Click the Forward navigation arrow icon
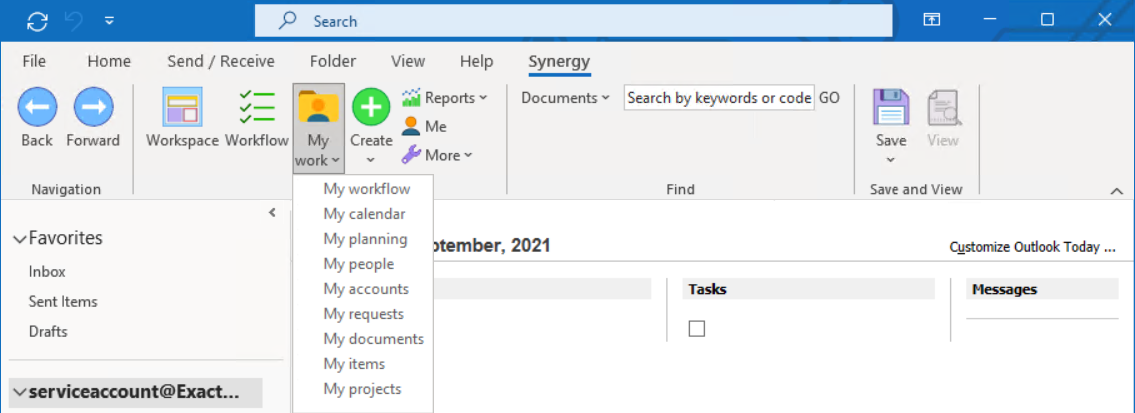This screenshot has width=1135, height=413. [x=93, y=107]
